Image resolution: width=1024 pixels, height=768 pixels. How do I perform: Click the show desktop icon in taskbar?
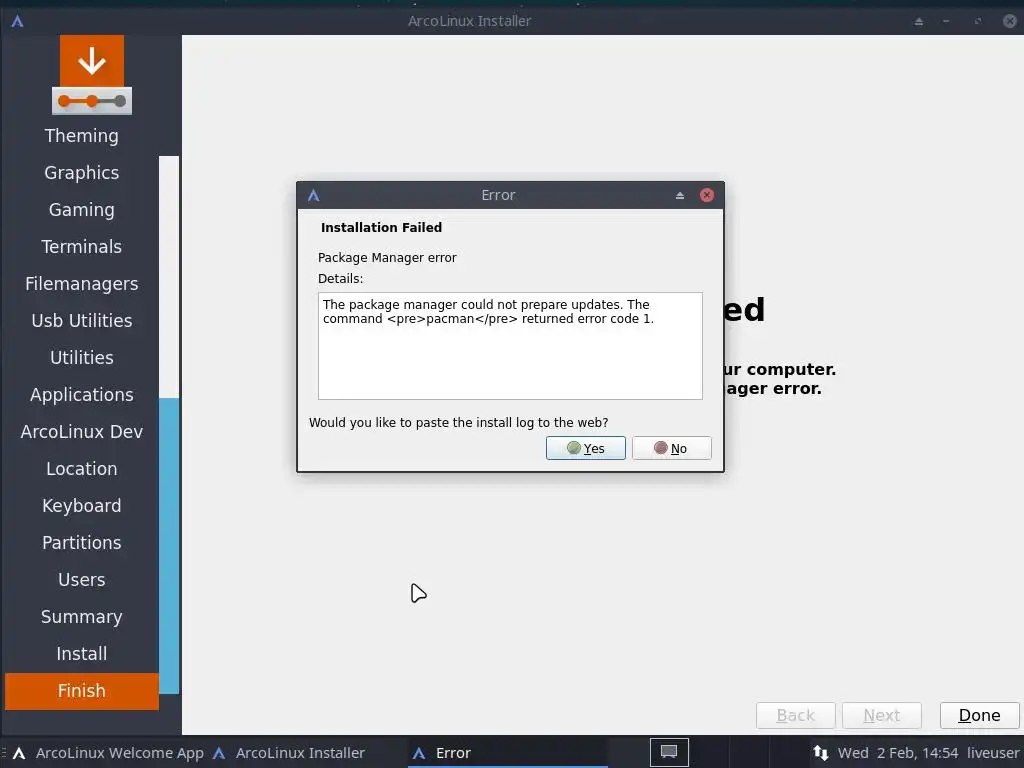click(669, 752)
